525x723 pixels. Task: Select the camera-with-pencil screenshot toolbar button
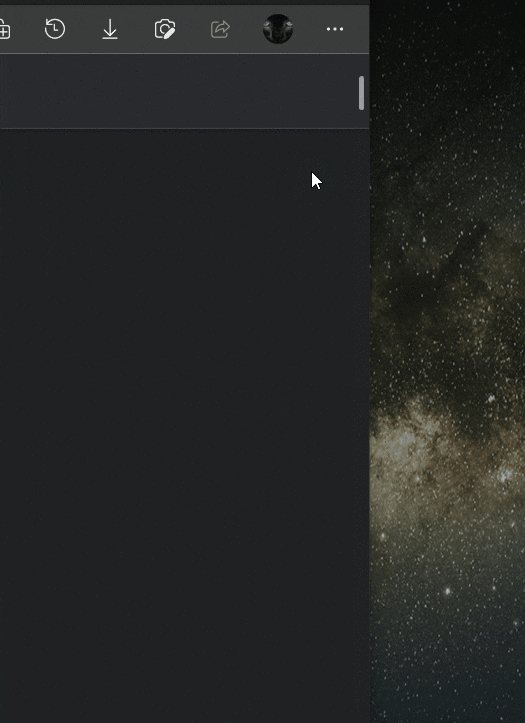click(x=165, y=29)
